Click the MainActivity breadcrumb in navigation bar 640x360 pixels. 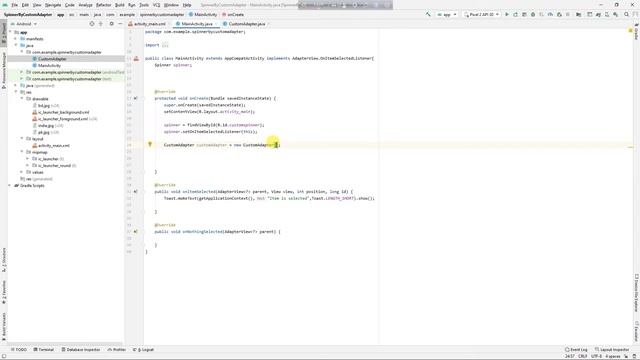[203, 14]
